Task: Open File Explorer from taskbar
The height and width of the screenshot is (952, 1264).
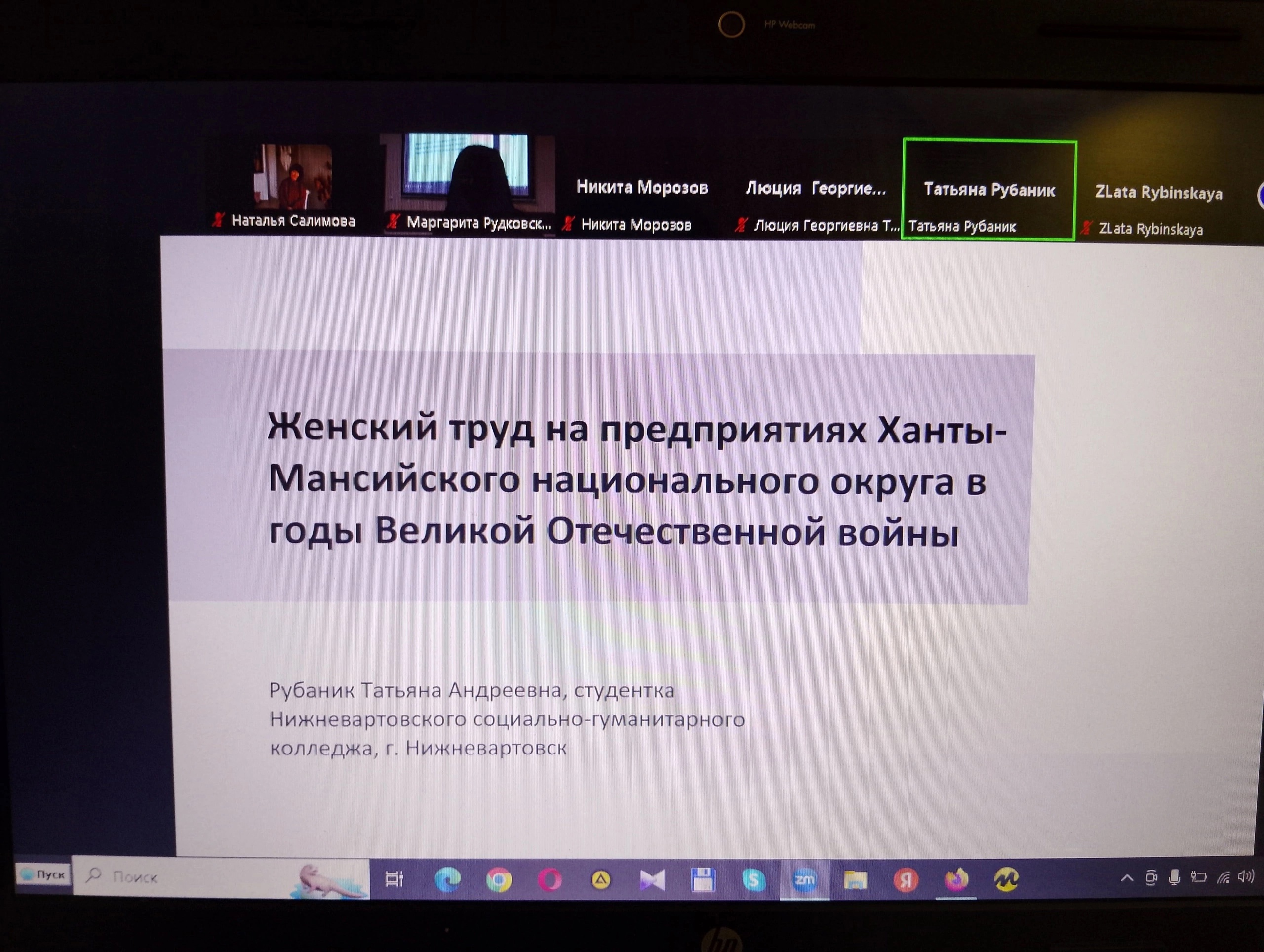Action: pos(855,880)
